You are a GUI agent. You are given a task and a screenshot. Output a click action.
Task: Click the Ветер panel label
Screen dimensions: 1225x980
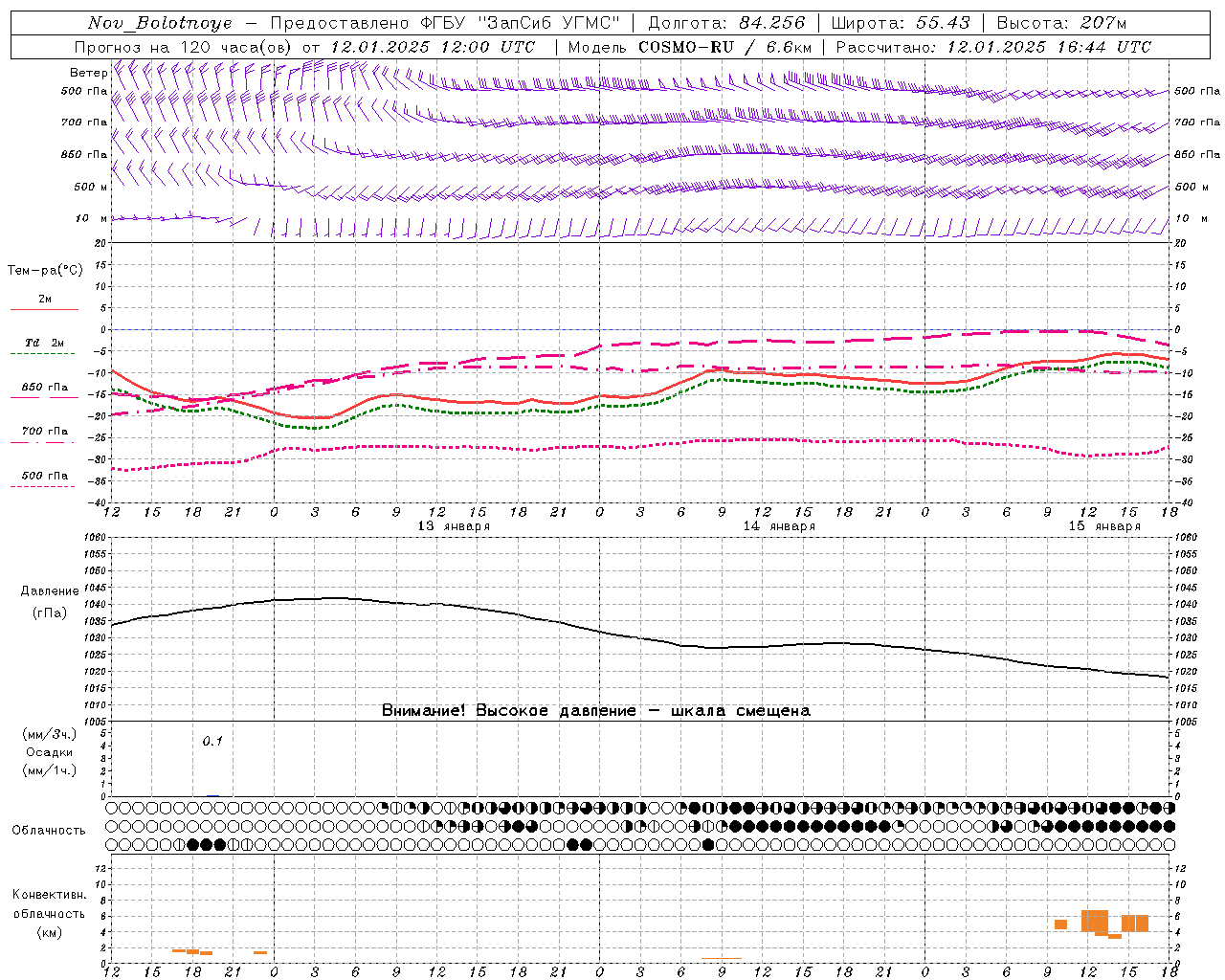coord(88,73)
